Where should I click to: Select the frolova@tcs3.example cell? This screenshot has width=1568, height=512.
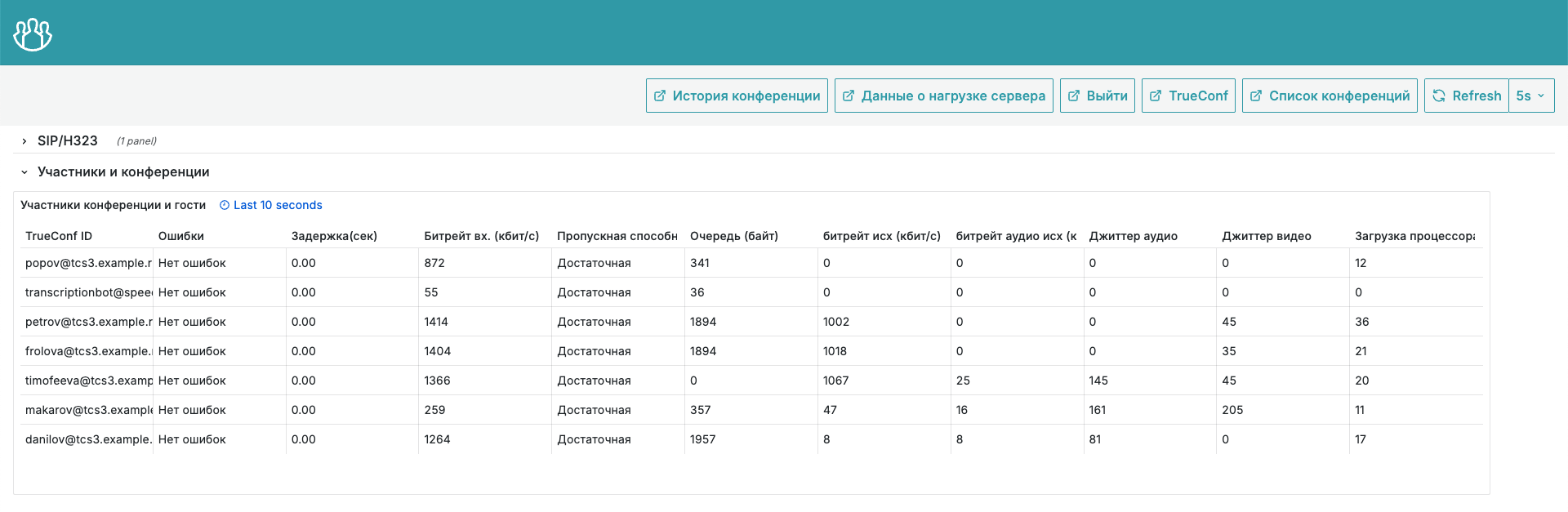(88, 351)
